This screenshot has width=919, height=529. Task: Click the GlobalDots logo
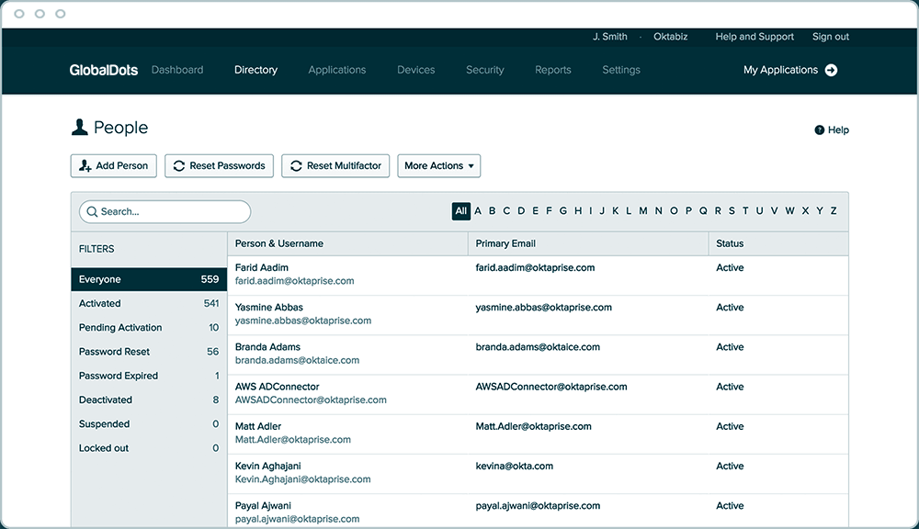[x=104, y=70]
